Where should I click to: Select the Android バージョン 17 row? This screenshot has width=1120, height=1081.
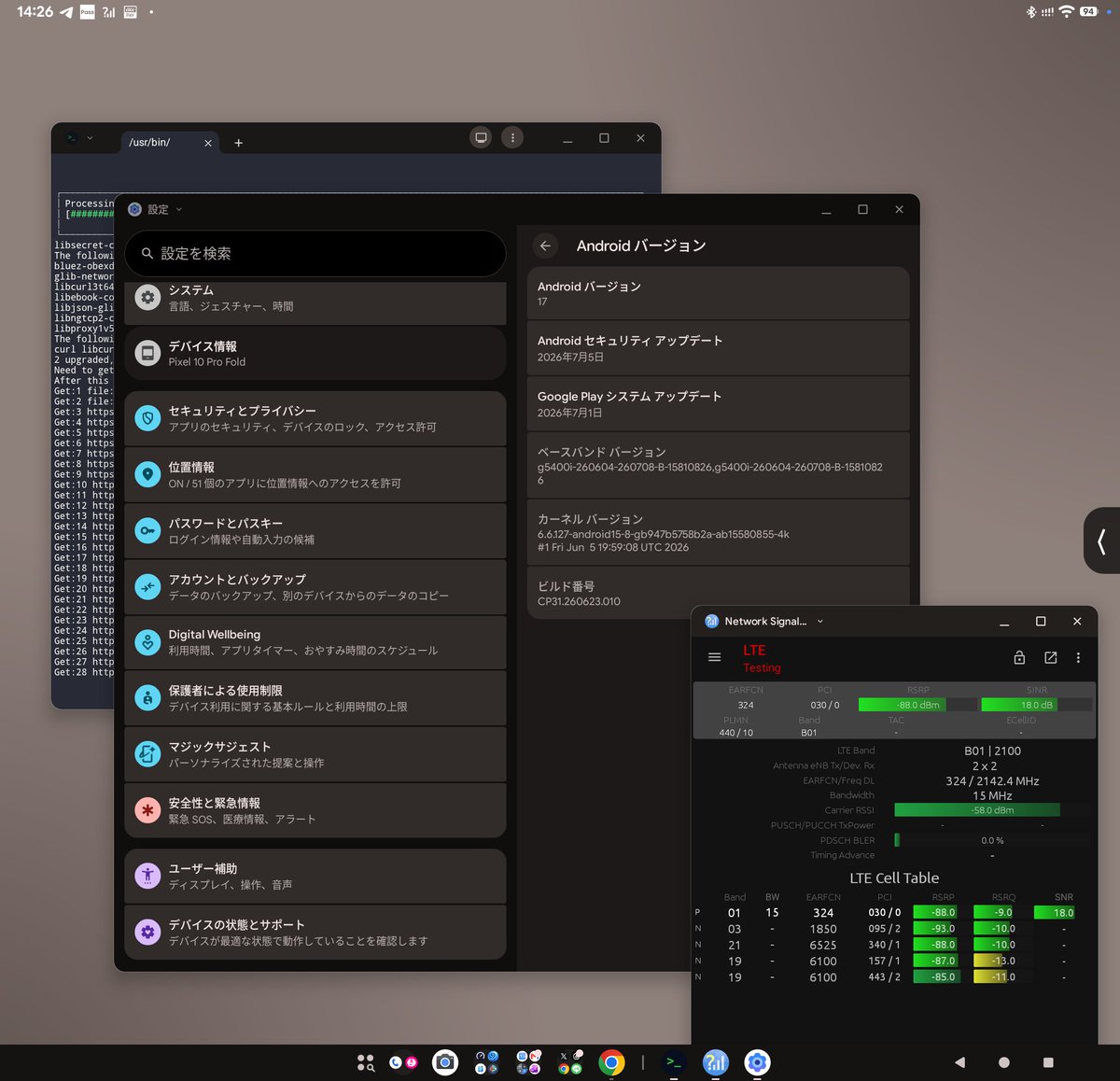point(718,293)
